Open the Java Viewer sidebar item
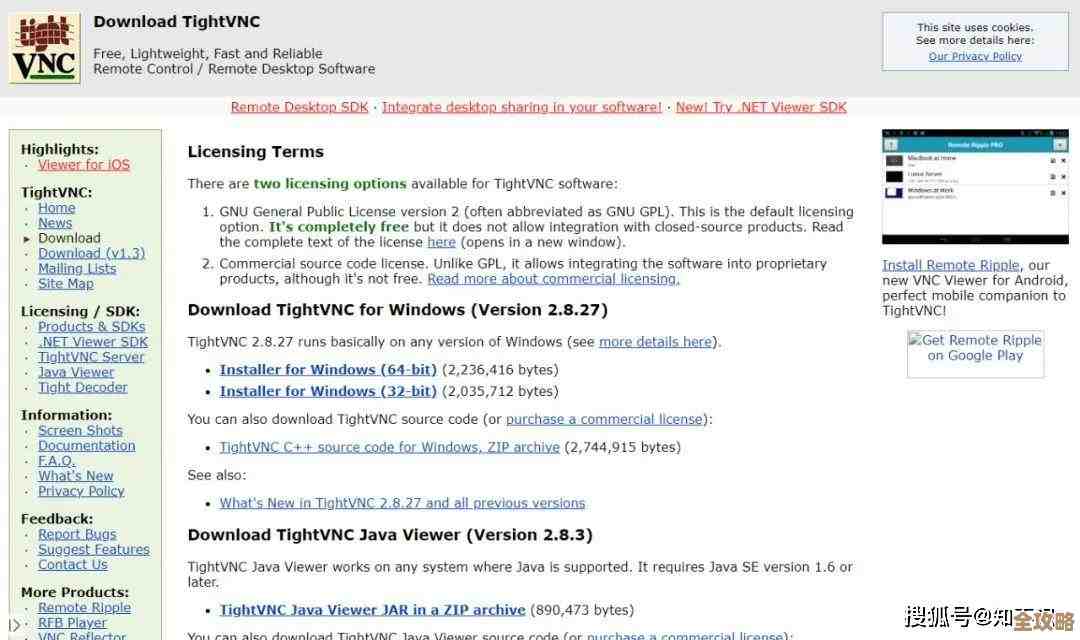 coord(76,372)
